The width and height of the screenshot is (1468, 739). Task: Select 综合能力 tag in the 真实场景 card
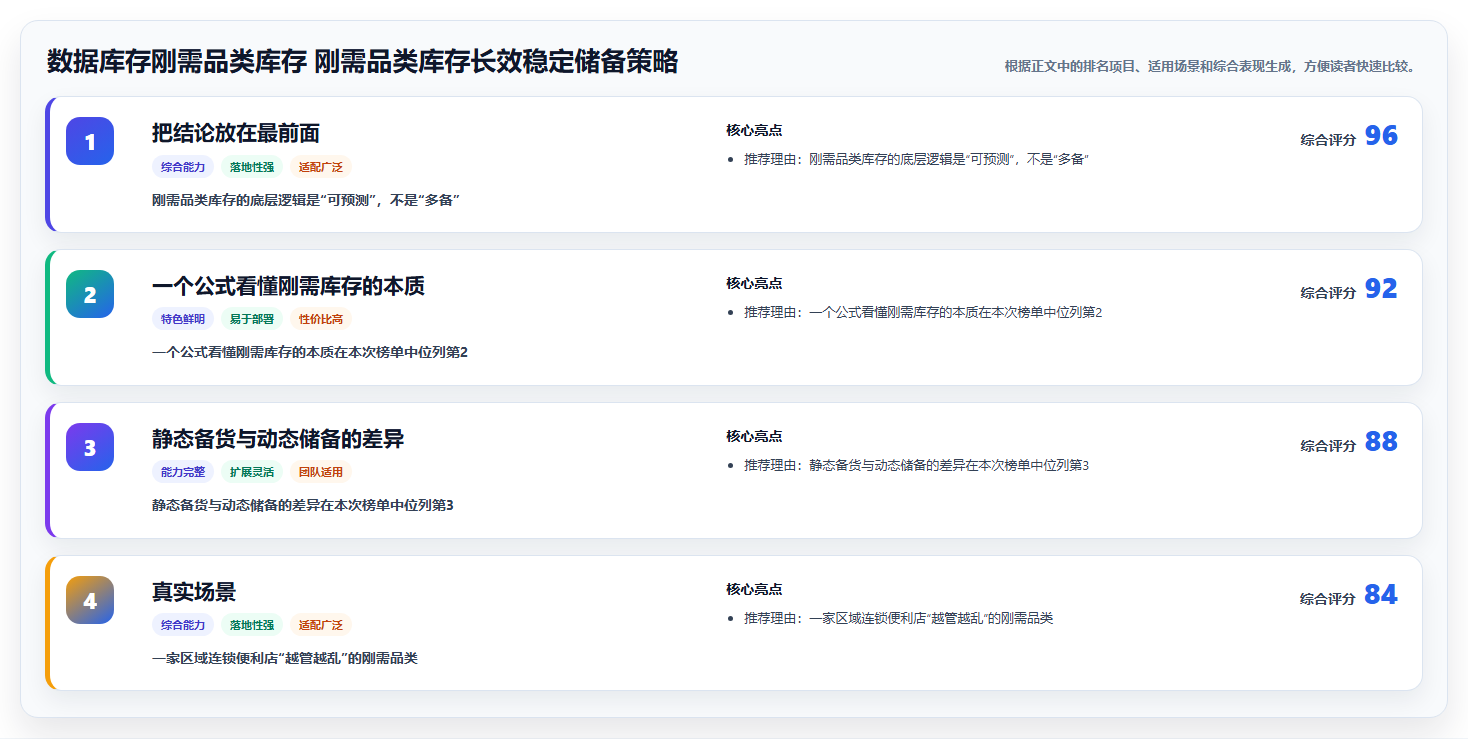pyautogui.click(x=183, y=625)
